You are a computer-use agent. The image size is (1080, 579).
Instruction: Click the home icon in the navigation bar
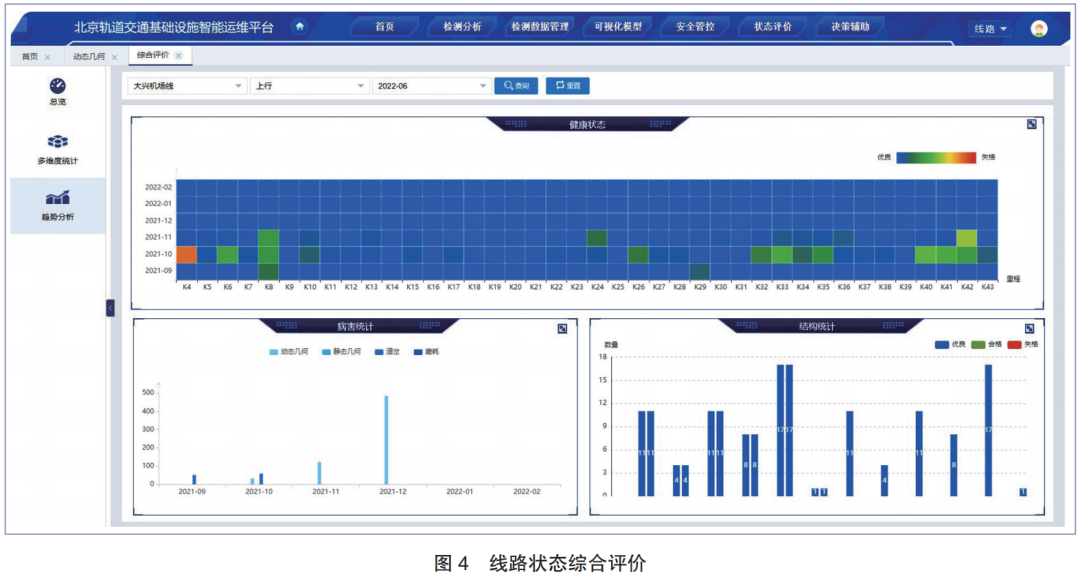300,27
